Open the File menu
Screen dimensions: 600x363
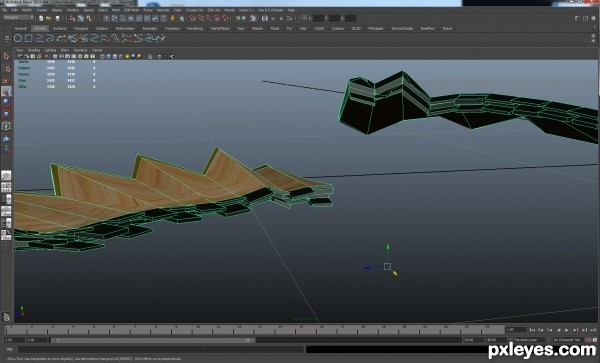click(4, 10)
